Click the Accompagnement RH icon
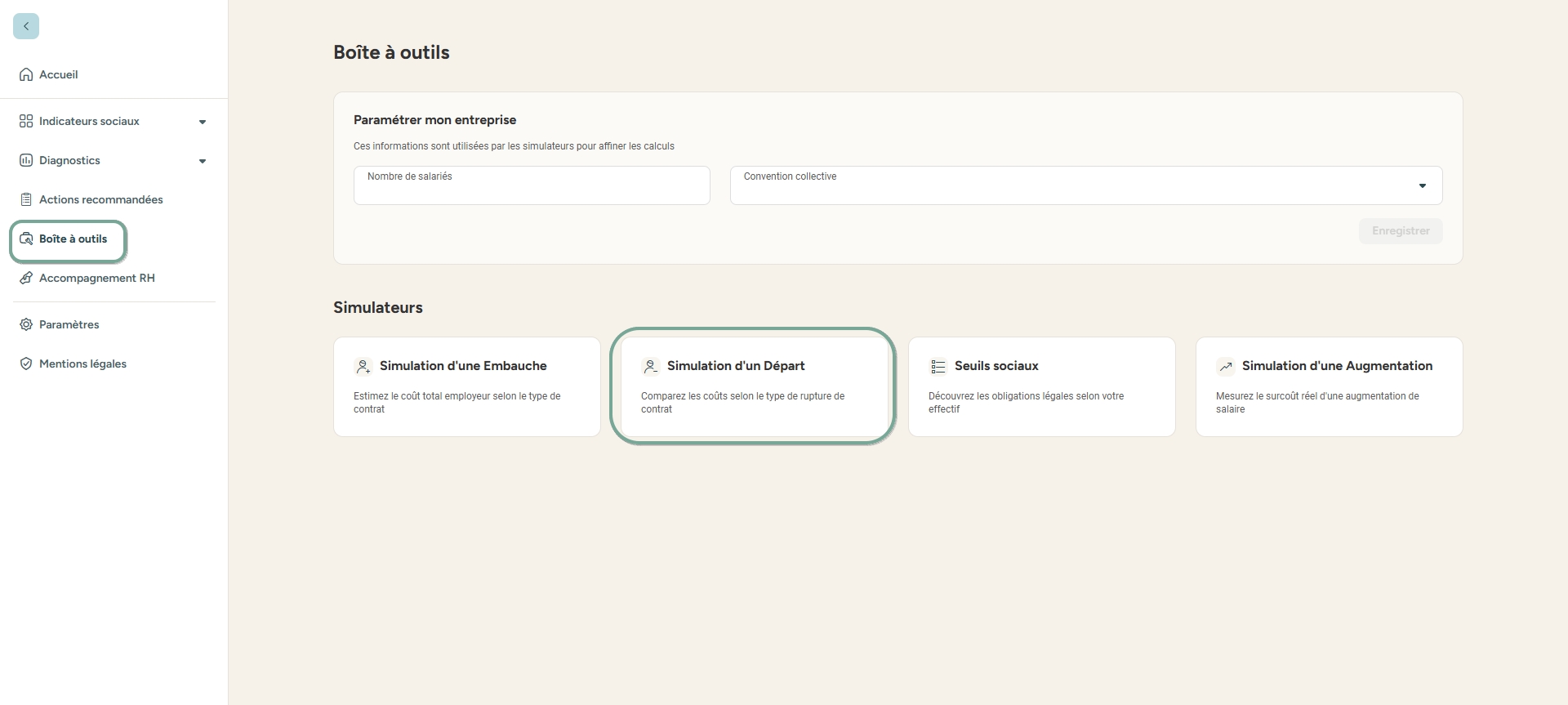 [26, 278]
